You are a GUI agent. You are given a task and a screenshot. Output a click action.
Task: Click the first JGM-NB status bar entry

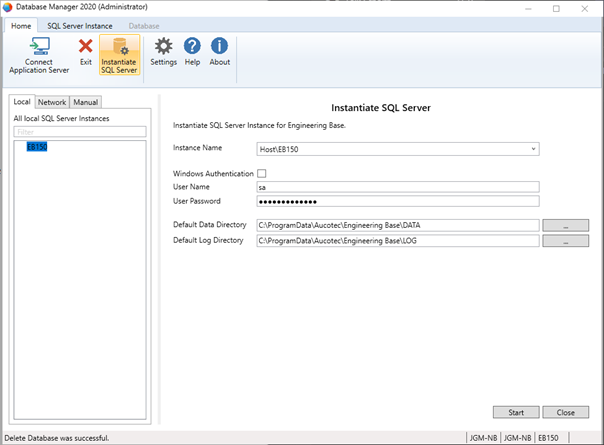pyautogui.click(x=483, y=438)
